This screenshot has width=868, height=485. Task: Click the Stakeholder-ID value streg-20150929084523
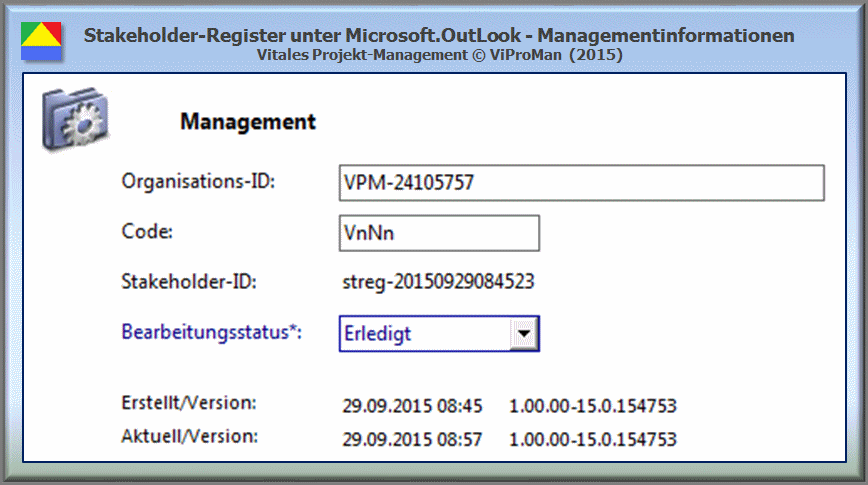coord(438,282)
